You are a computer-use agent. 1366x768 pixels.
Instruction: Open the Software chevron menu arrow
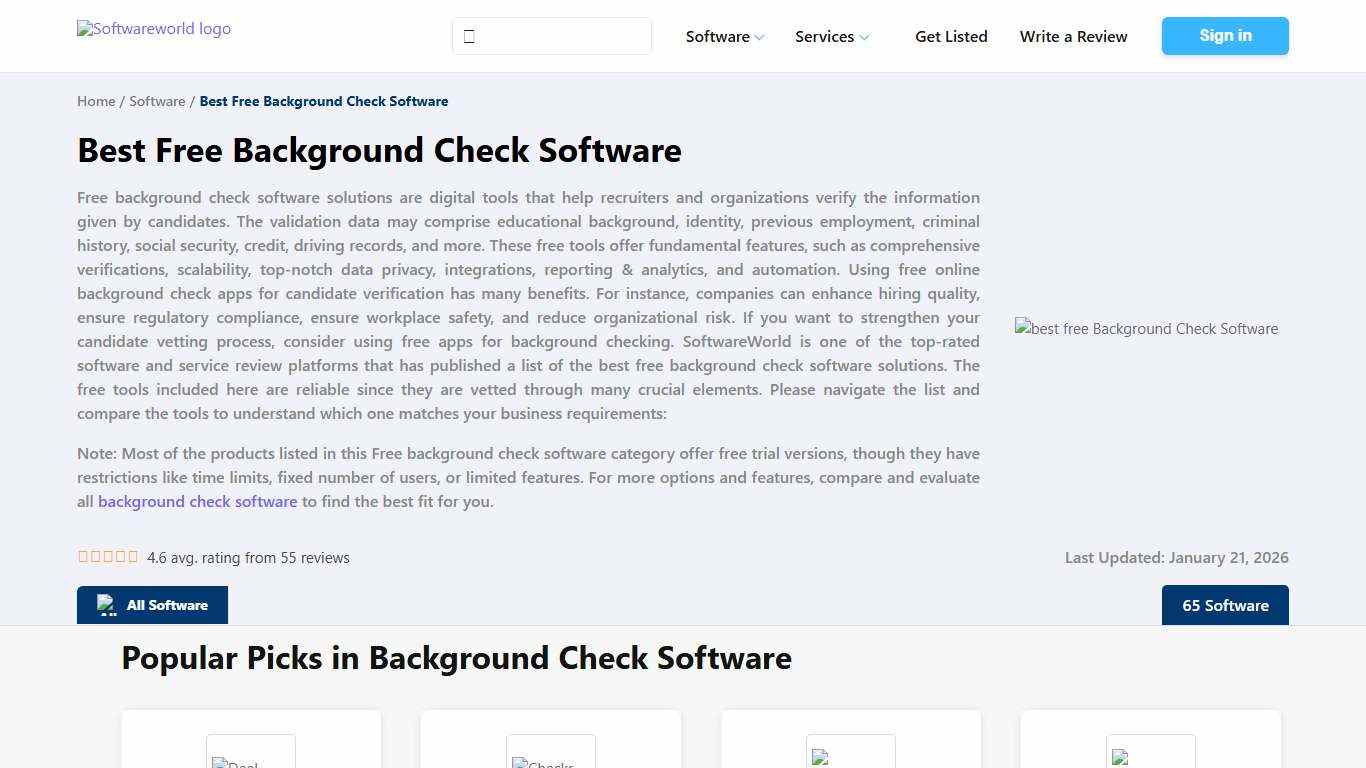pyautogui.click(x=759, y=37)
